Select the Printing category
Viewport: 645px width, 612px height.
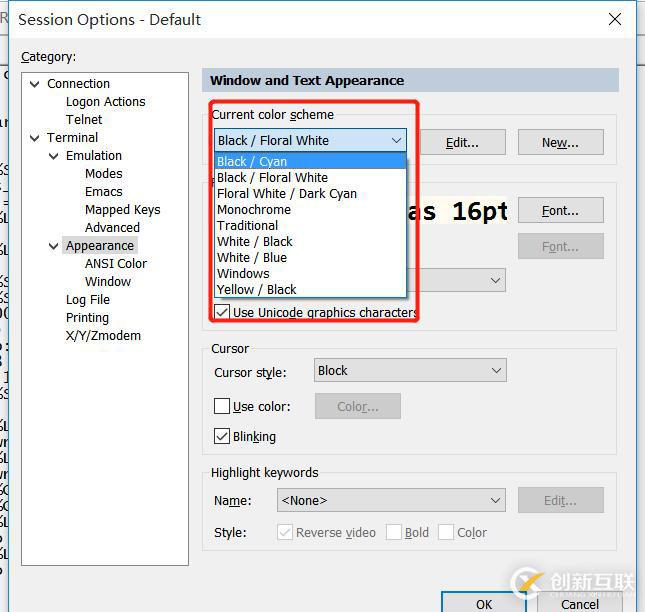[87, 318]
